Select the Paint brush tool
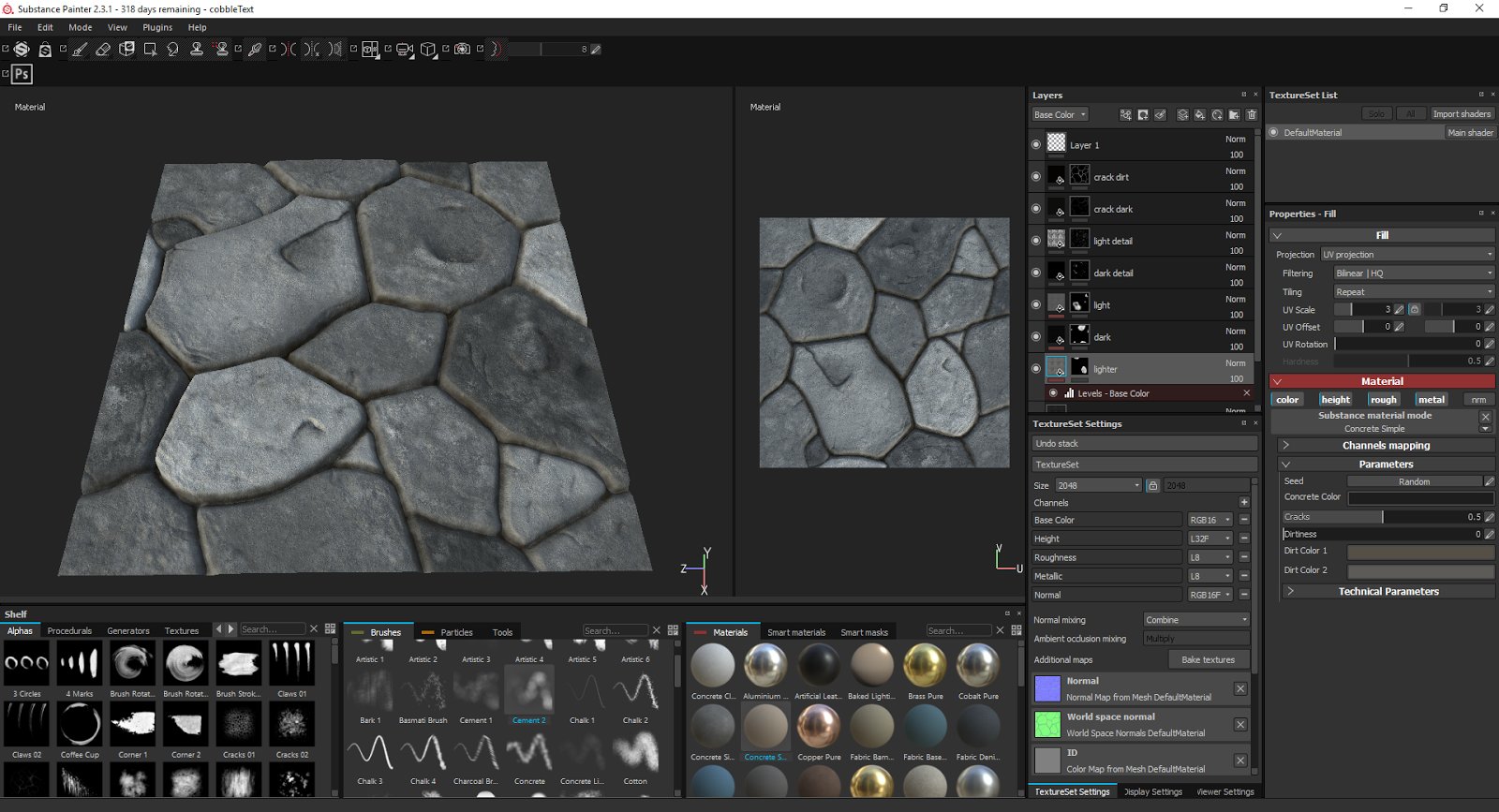1499x812 pixels. pyautogui.click(x=80, y=50)
